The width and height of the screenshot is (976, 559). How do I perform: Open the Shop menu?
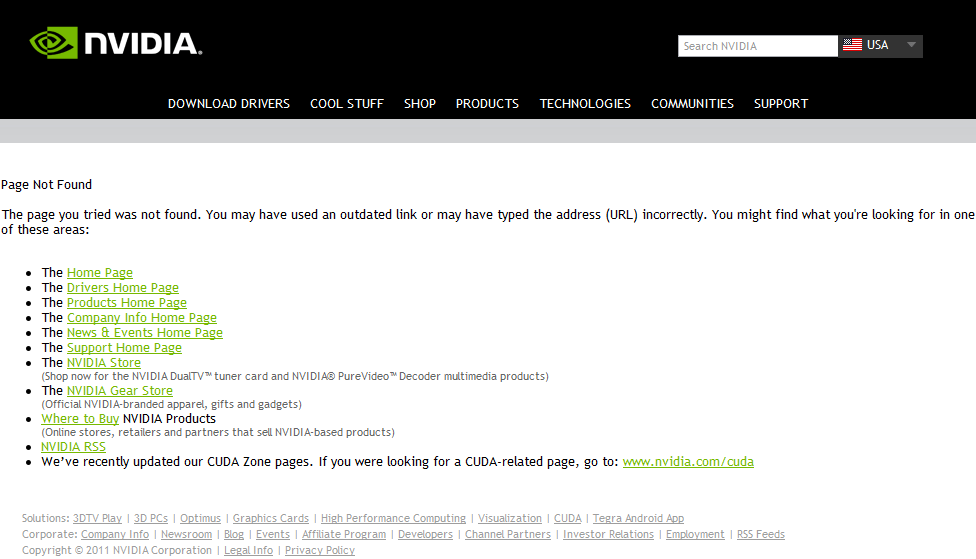tap(420, 104)
